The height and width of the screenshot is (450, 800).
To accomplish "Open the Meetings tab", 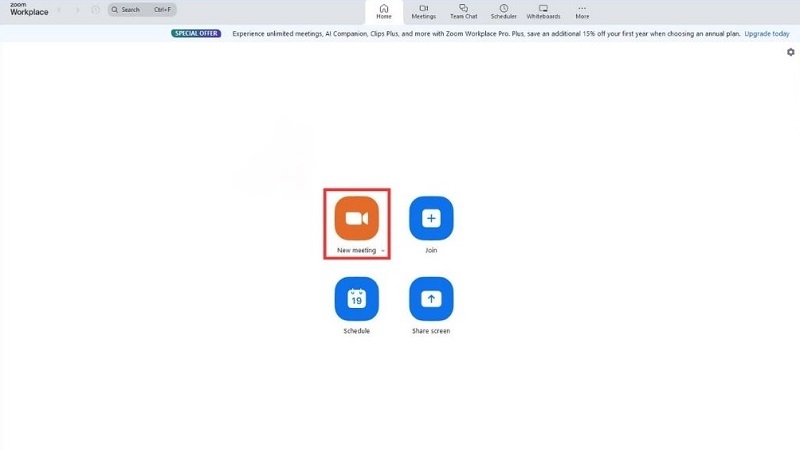I will pyautogui.click(x=424, y=11).
